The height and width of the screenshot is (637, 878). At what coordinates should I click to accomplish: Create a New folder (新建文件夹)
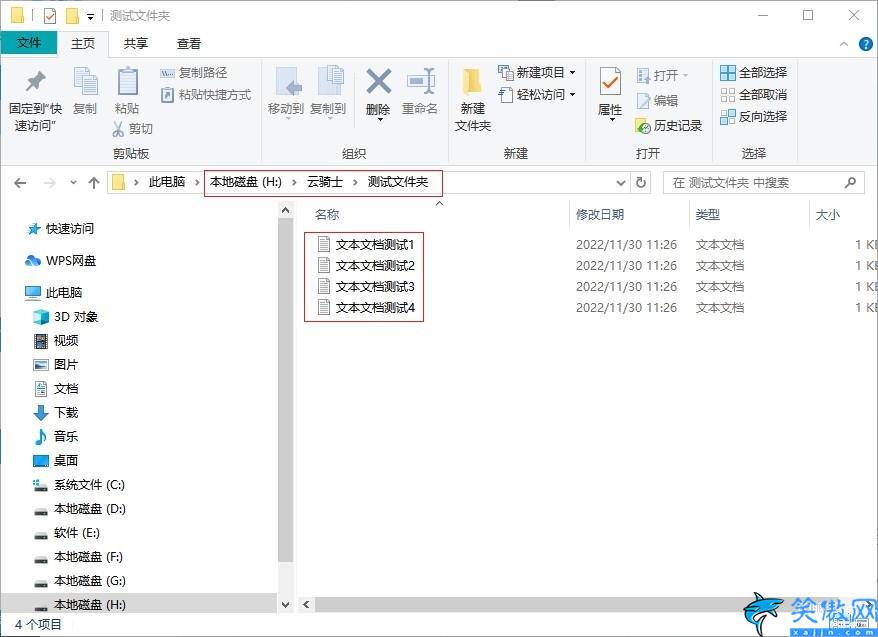pyautogui.click(x=473, y=101)
